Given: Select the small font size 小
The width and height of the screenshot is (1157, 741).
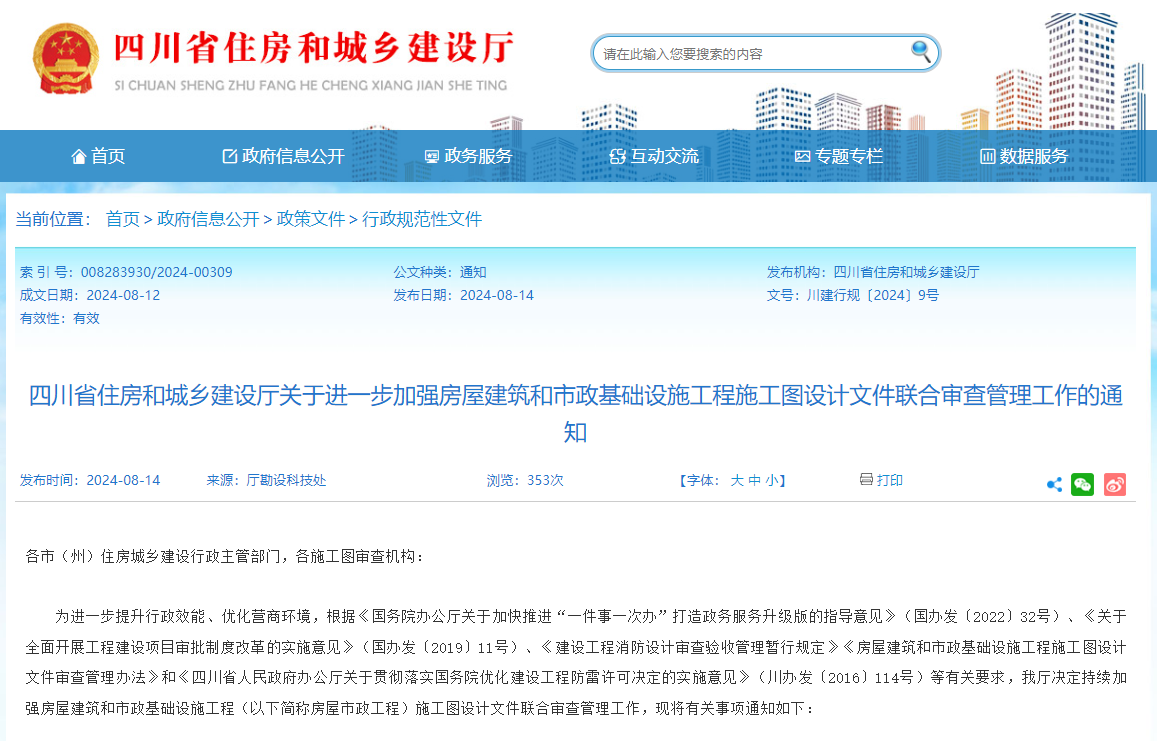Looking at the screenshot, I should 774,480.
